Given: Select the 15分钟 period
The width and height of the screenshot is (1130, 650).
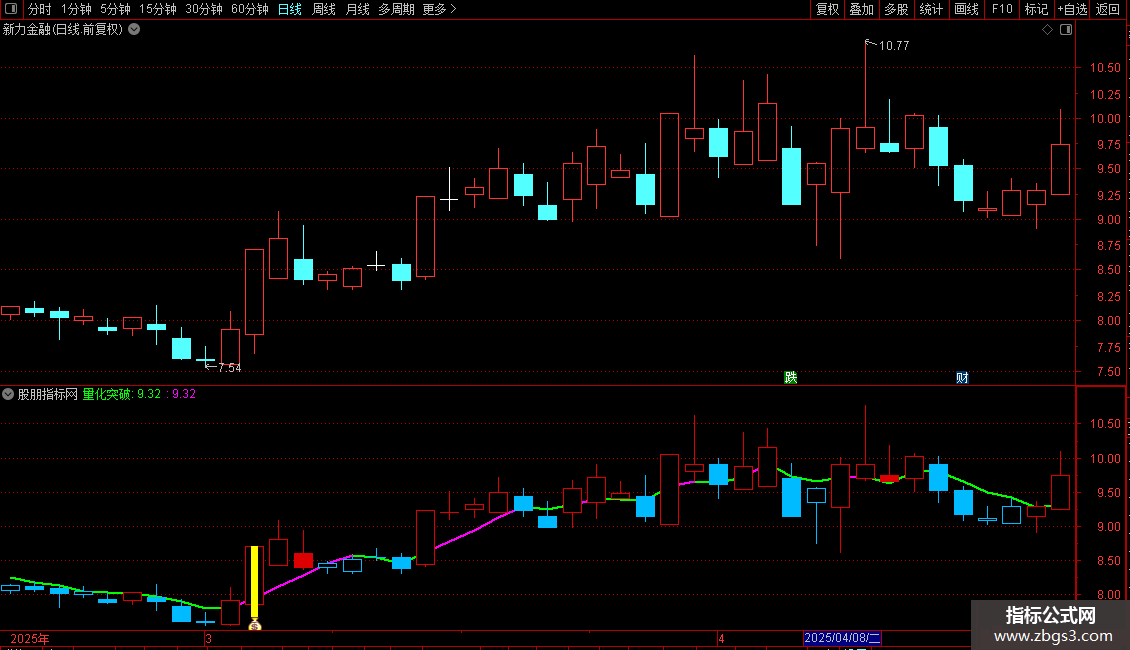Looking at the screenshot, I should click(158, 9).
